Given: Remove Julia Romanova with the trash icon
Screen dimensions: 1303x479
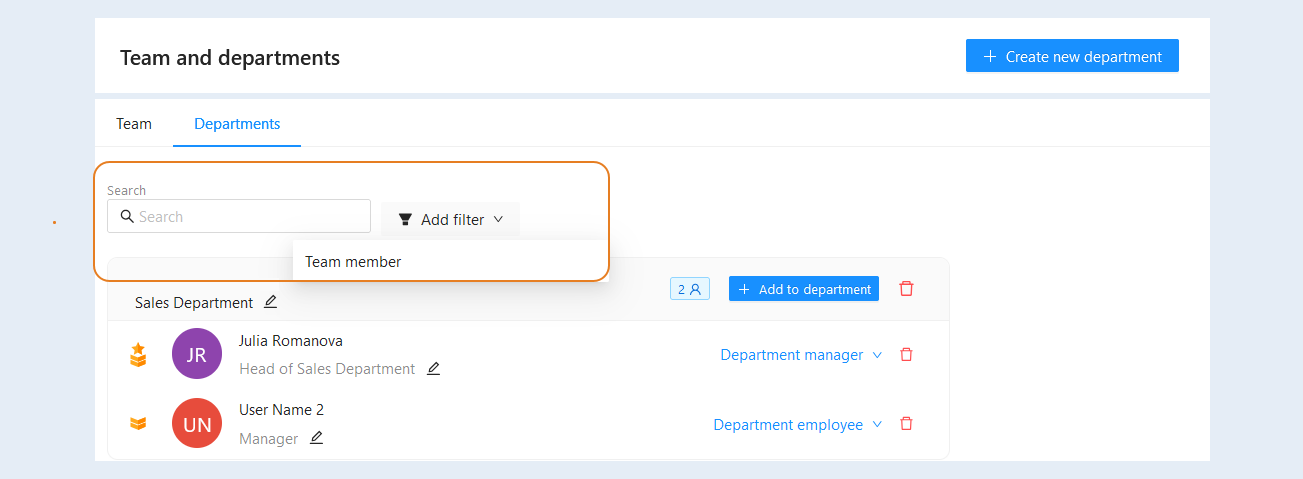Looking at the screenshot, I should (906, 355).
